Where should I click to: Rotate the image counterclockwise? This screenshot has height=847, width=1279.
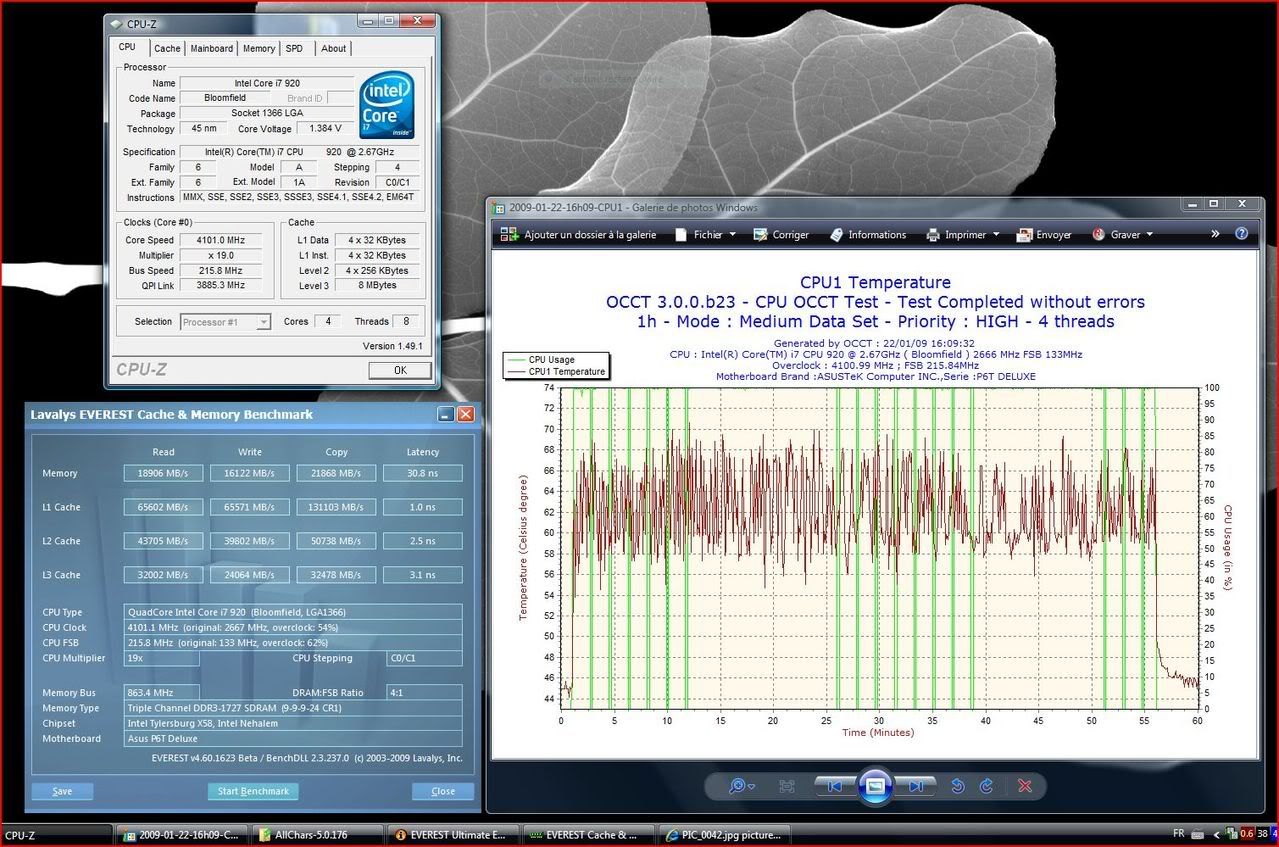pos(957,786)
